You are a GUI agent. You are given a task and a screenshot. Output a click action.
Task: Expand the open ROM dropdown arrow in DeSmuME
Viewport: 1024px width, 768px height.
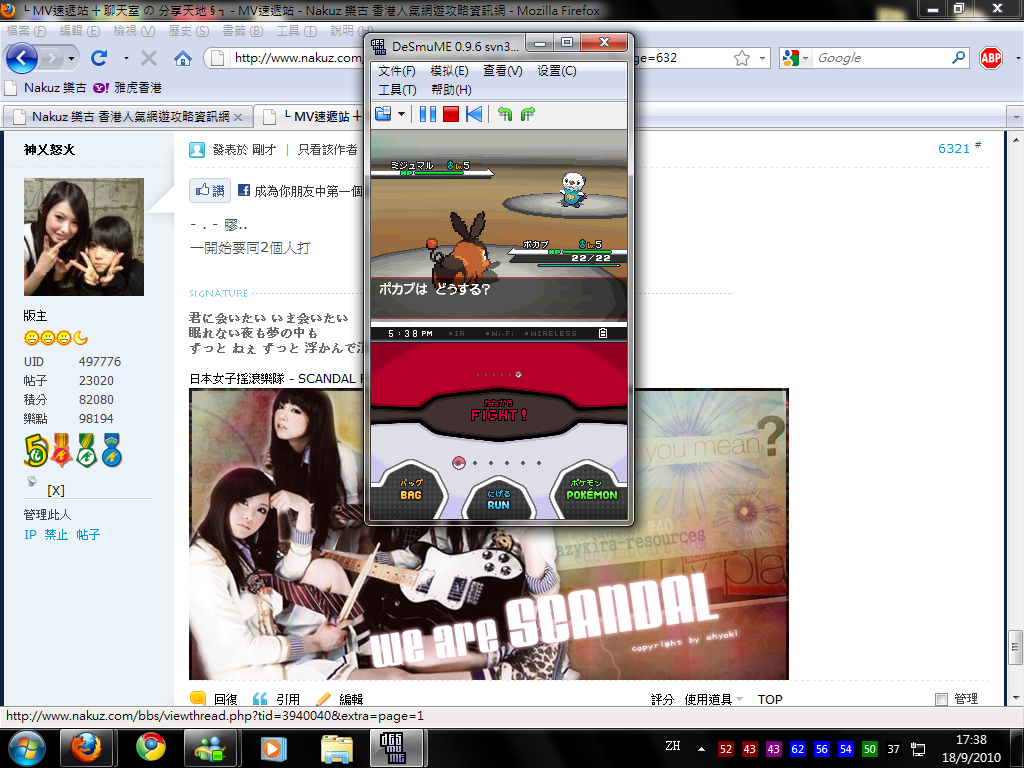(402, 114)
